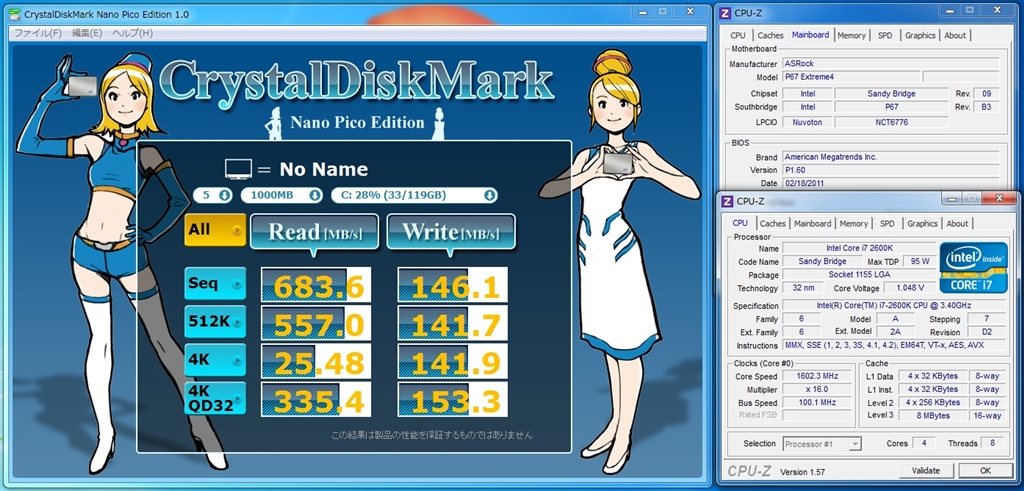
Task: Open the 1000MB test size dropdown
Action: tap(283, 194)
